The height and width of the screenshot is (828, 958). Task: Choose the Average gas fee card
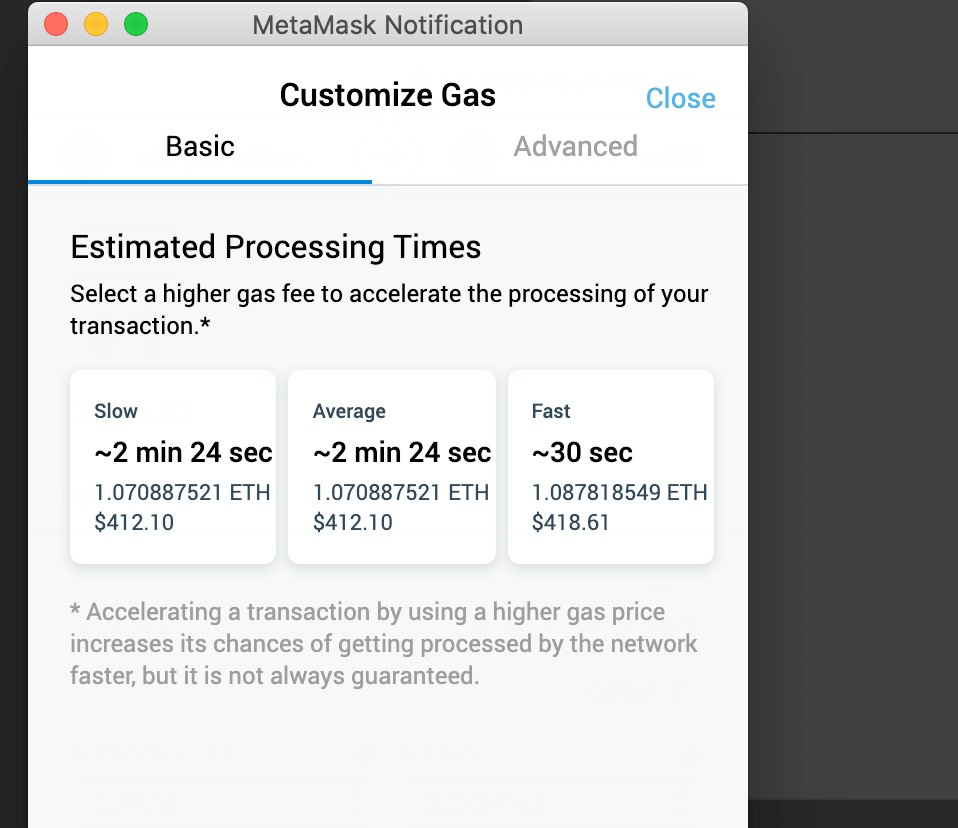point(391,466)
